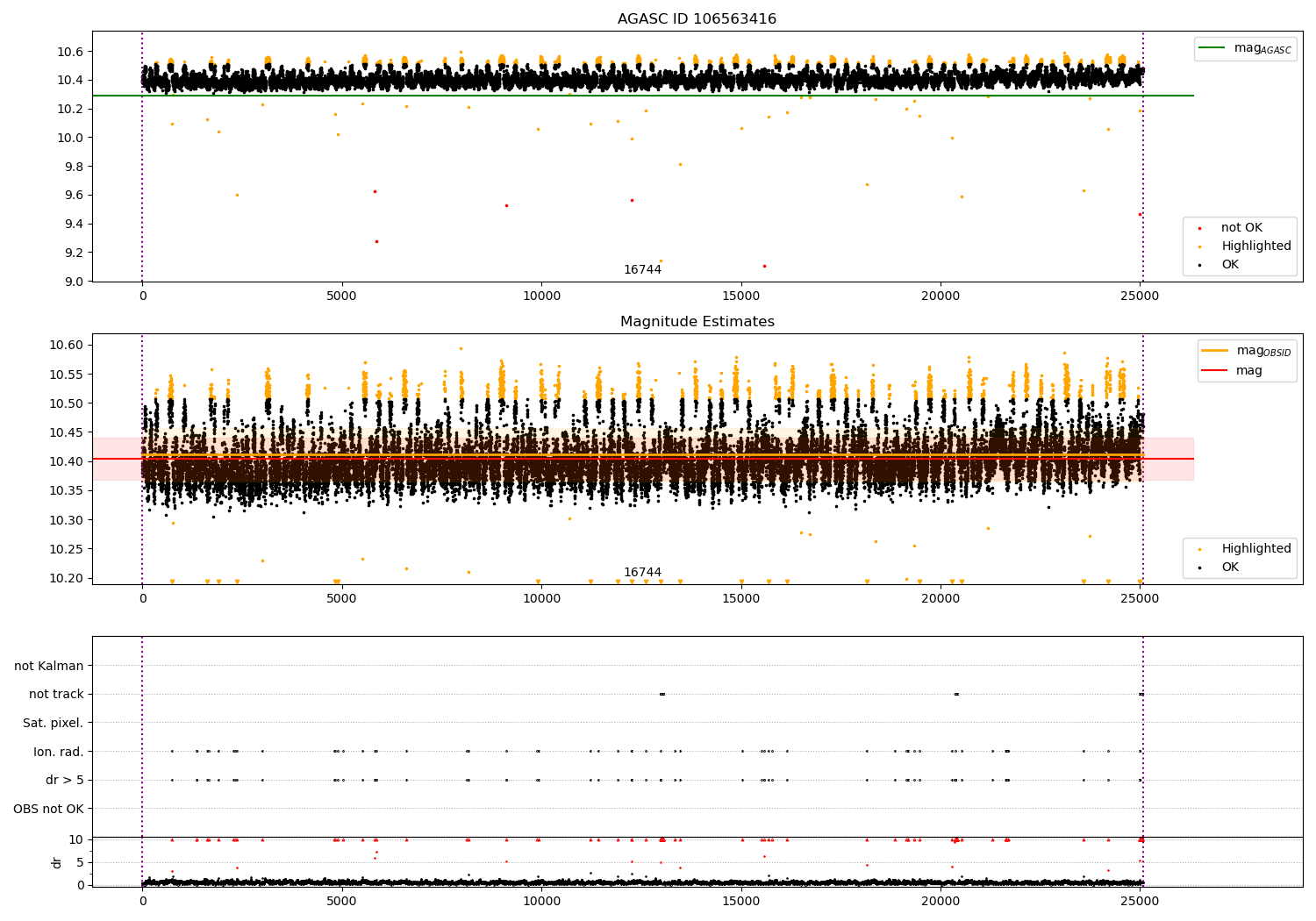This screenshot has width=1316, height=921.
Task: Click the 'Magnitude Estimates' plot title
Action: [x=697, y=322]
